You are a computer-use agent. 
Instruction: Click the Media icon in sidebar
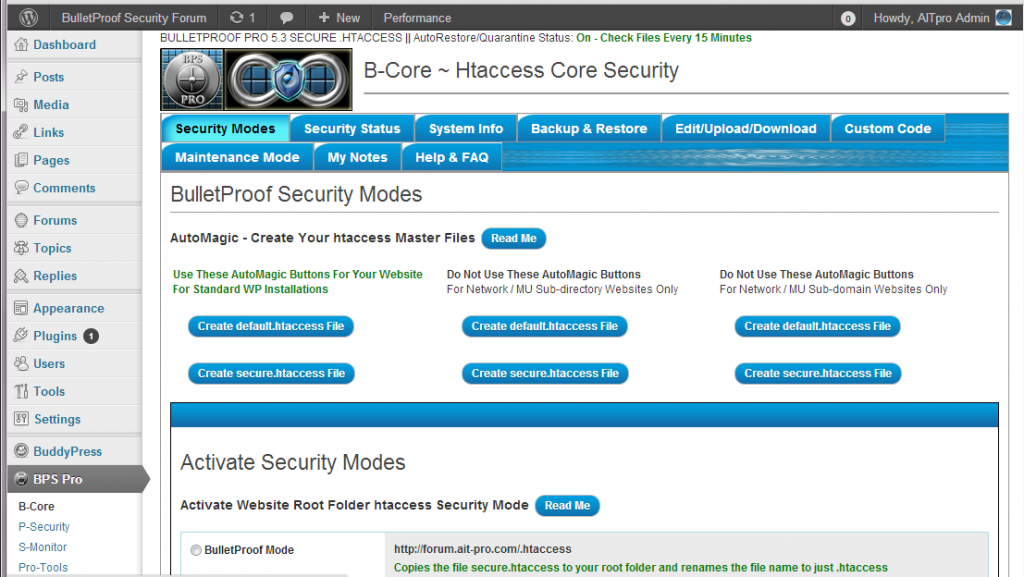21,105
